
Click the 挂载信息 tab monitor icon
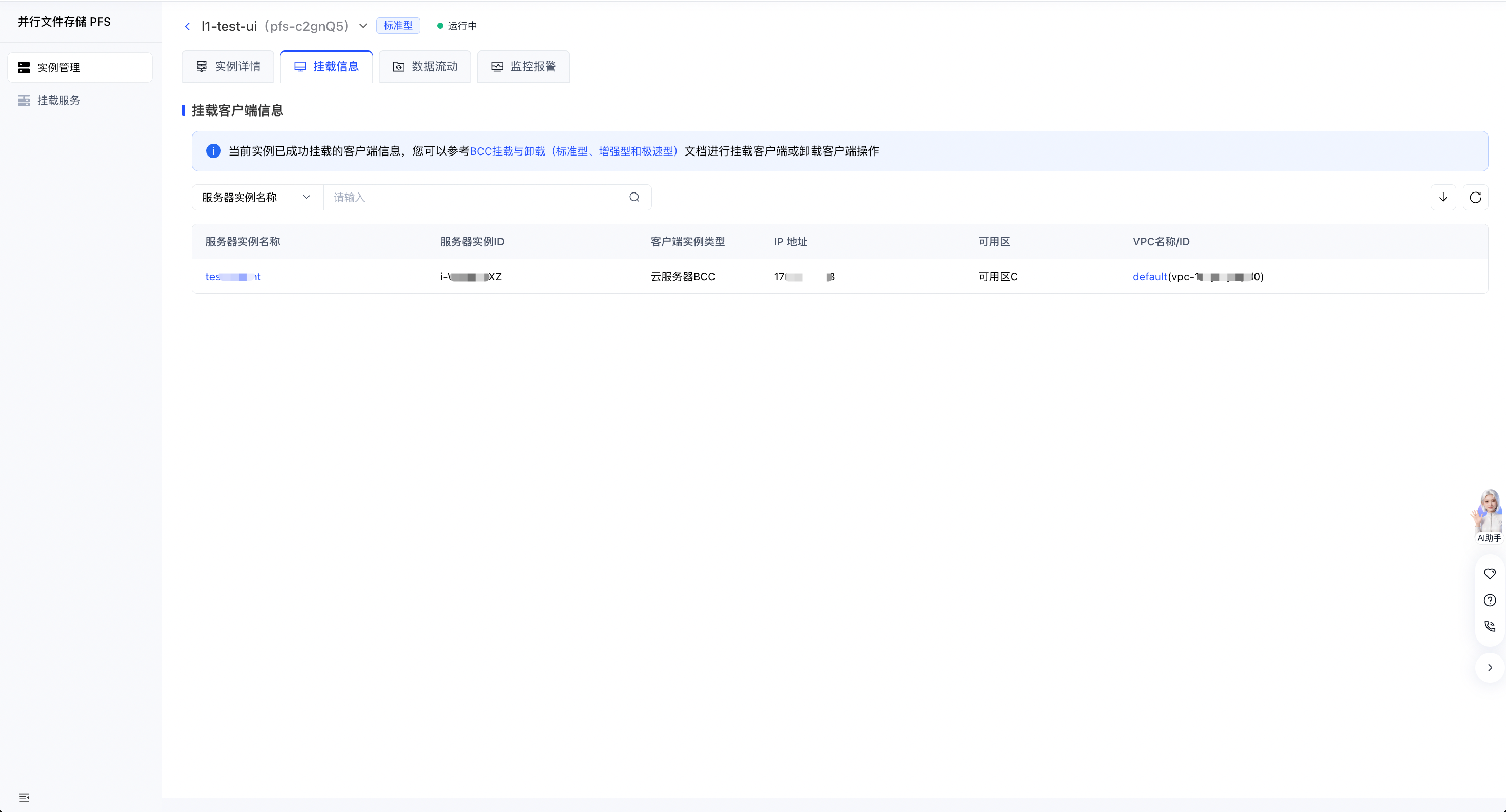300,67
